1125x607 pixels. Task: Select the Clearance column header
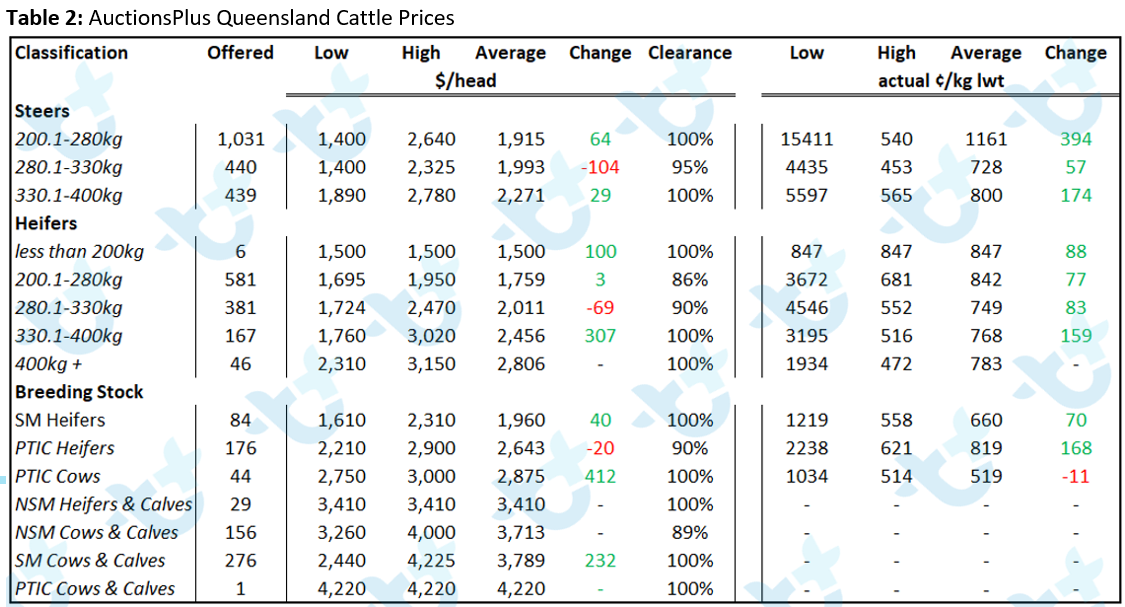click(689, 53)
